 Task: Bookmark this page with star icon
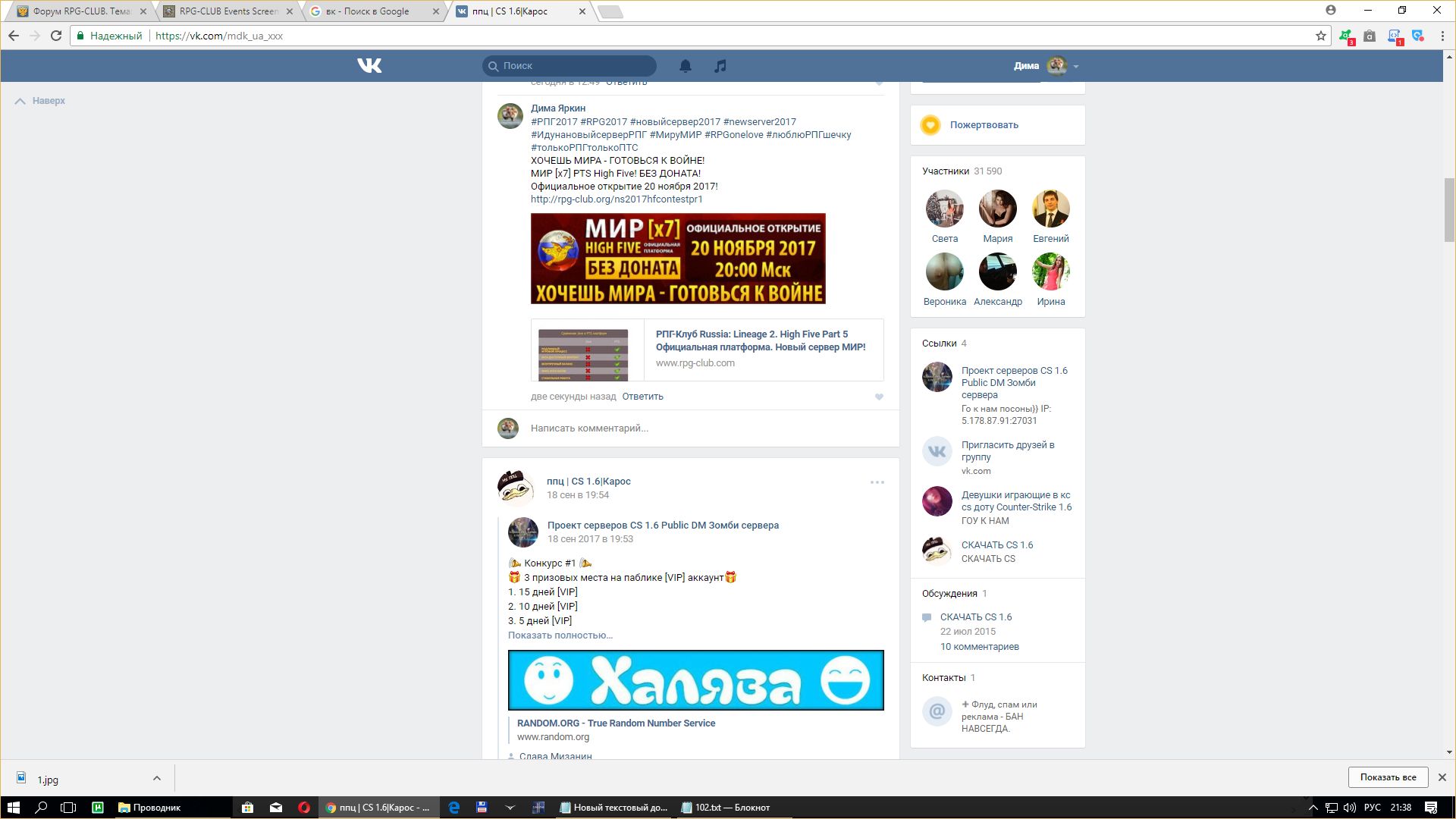click(1320, 36)
